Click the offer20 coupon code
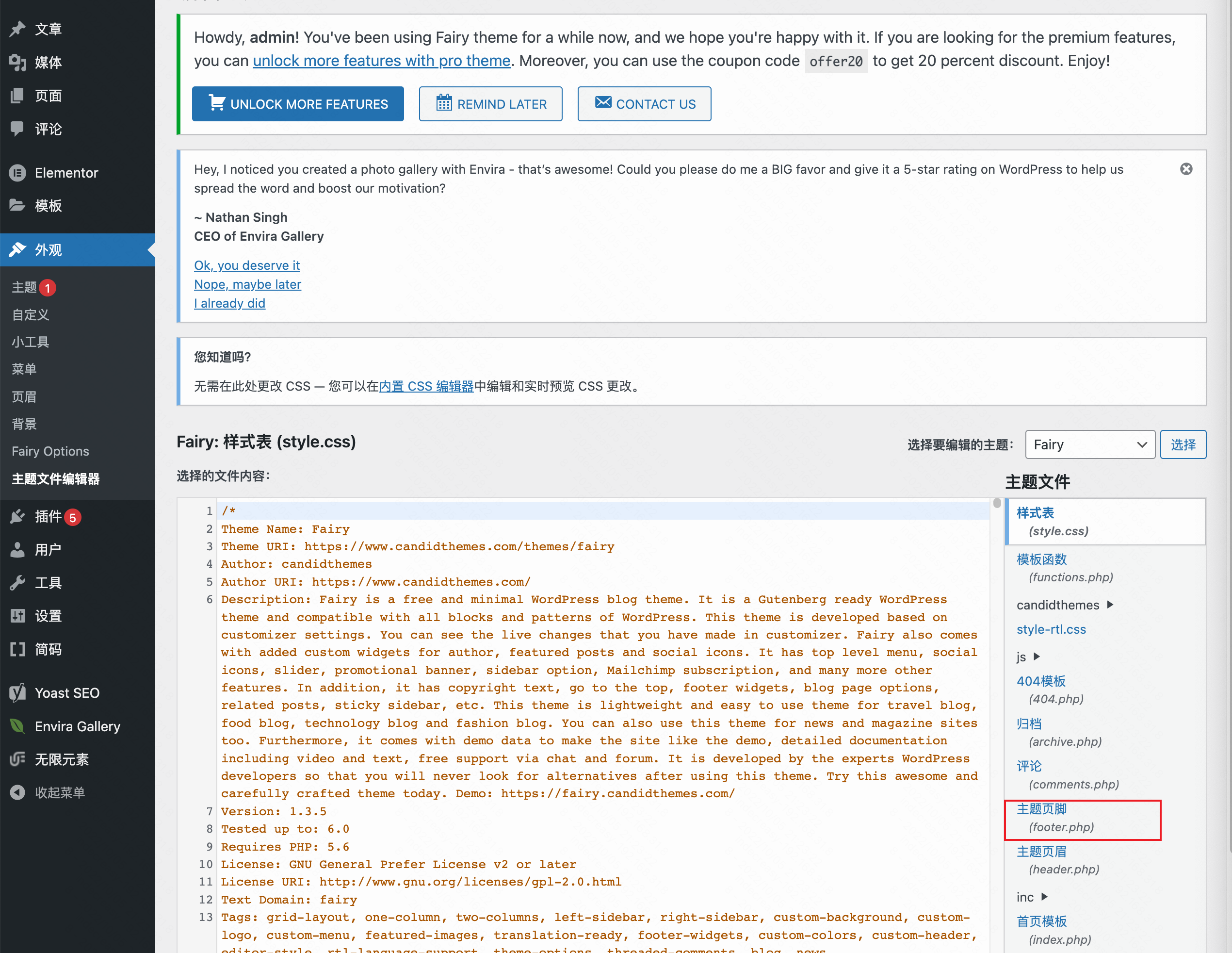This screenshot has height=953, width=1232. pos(836,61)
